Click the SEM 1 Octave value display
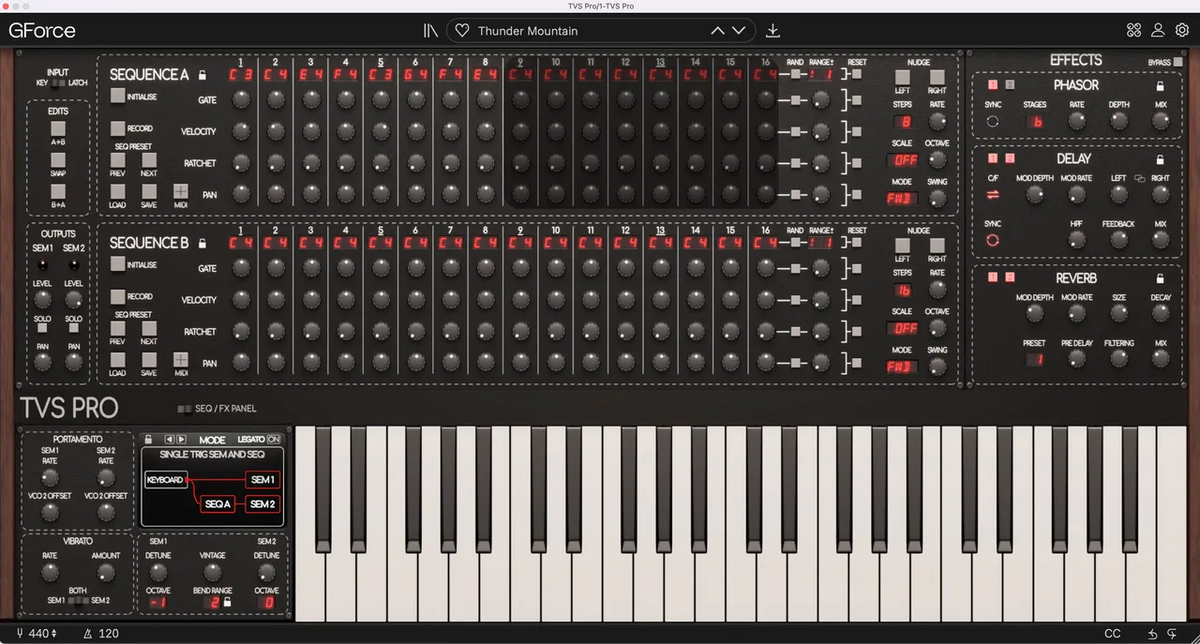The image size is (1200, 644). click(x=158, y=603)
